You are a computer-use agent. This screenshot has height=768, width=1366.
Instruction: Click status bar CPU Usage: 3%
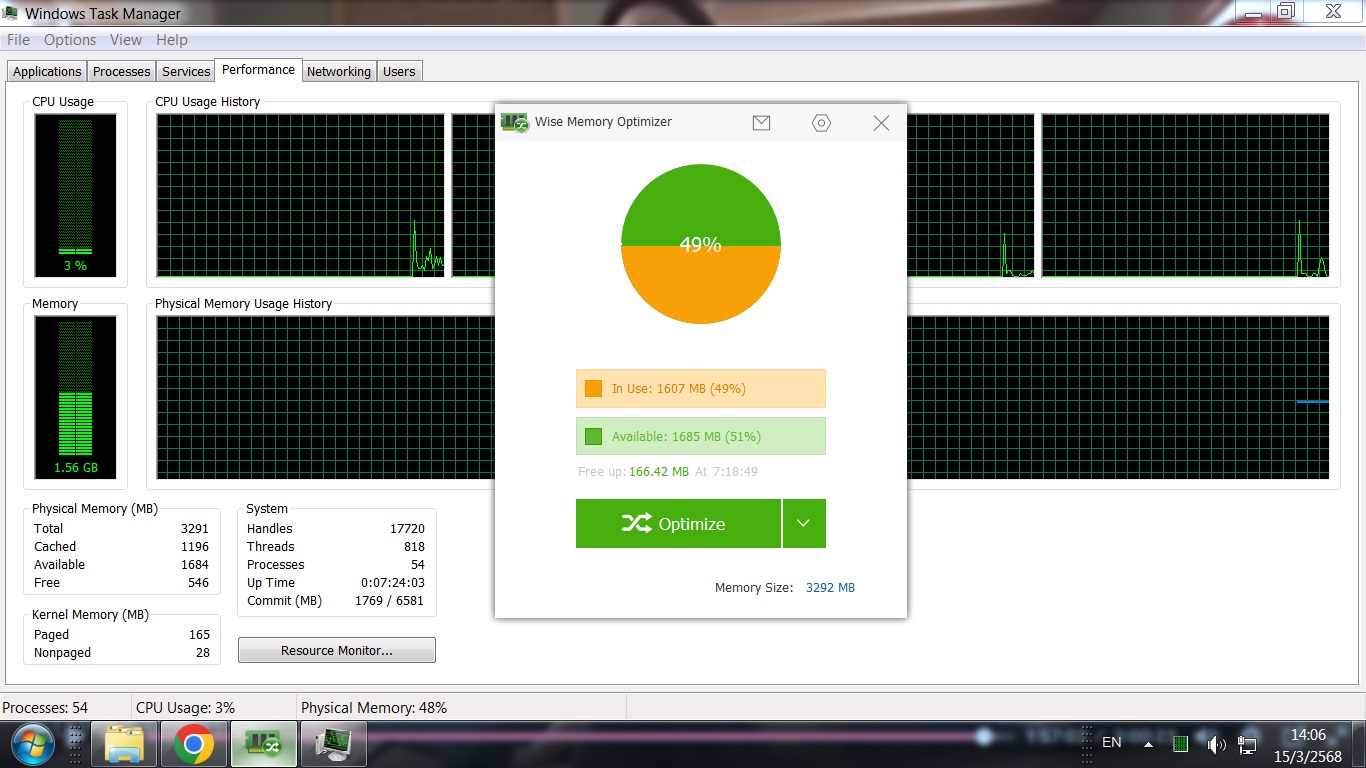[x=185, y=707]
